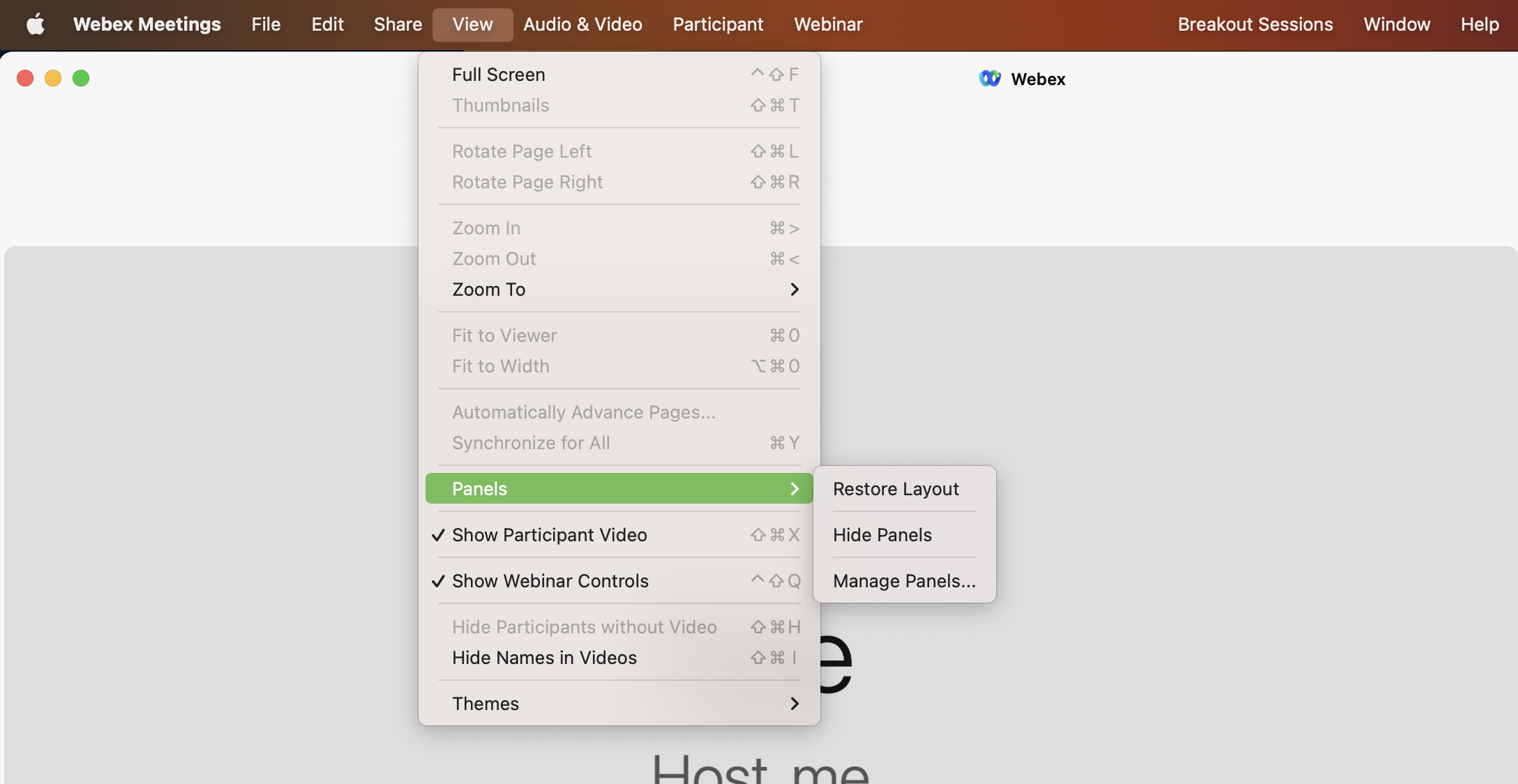Click the red close window button

pyautogui.click(x=25, y=78)
